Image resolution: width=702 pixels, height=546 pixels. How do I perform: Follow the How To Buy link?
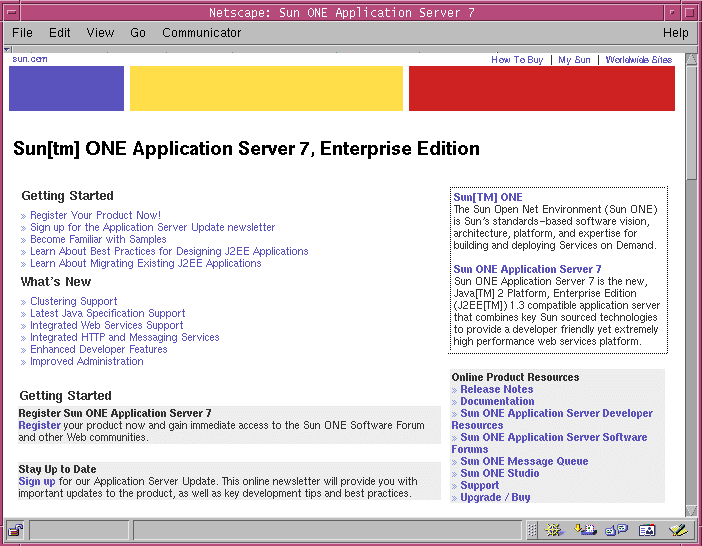(x=517, y=60)
